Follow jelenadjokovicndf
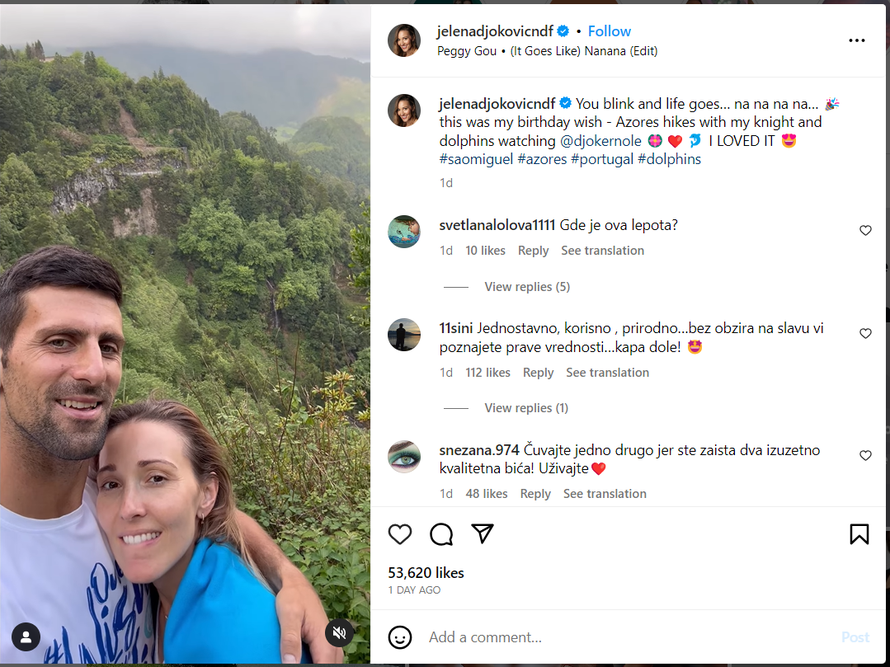The width and height of the screenshot is (890, 667). (609, 31)
